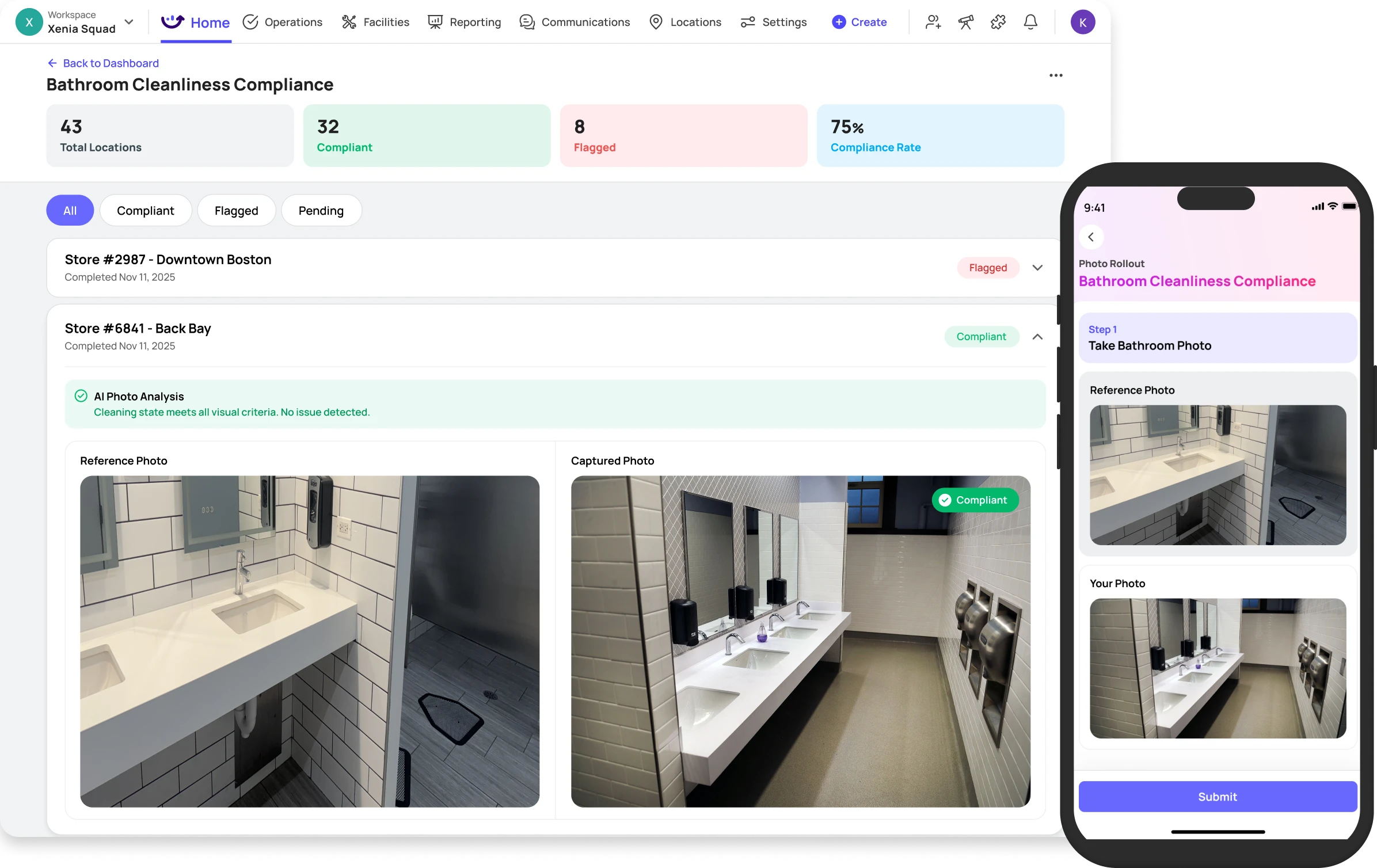This screenshot has height=868, width=1377.
Task: Click Back to Dashboard
Action: [x=102, y=63]
